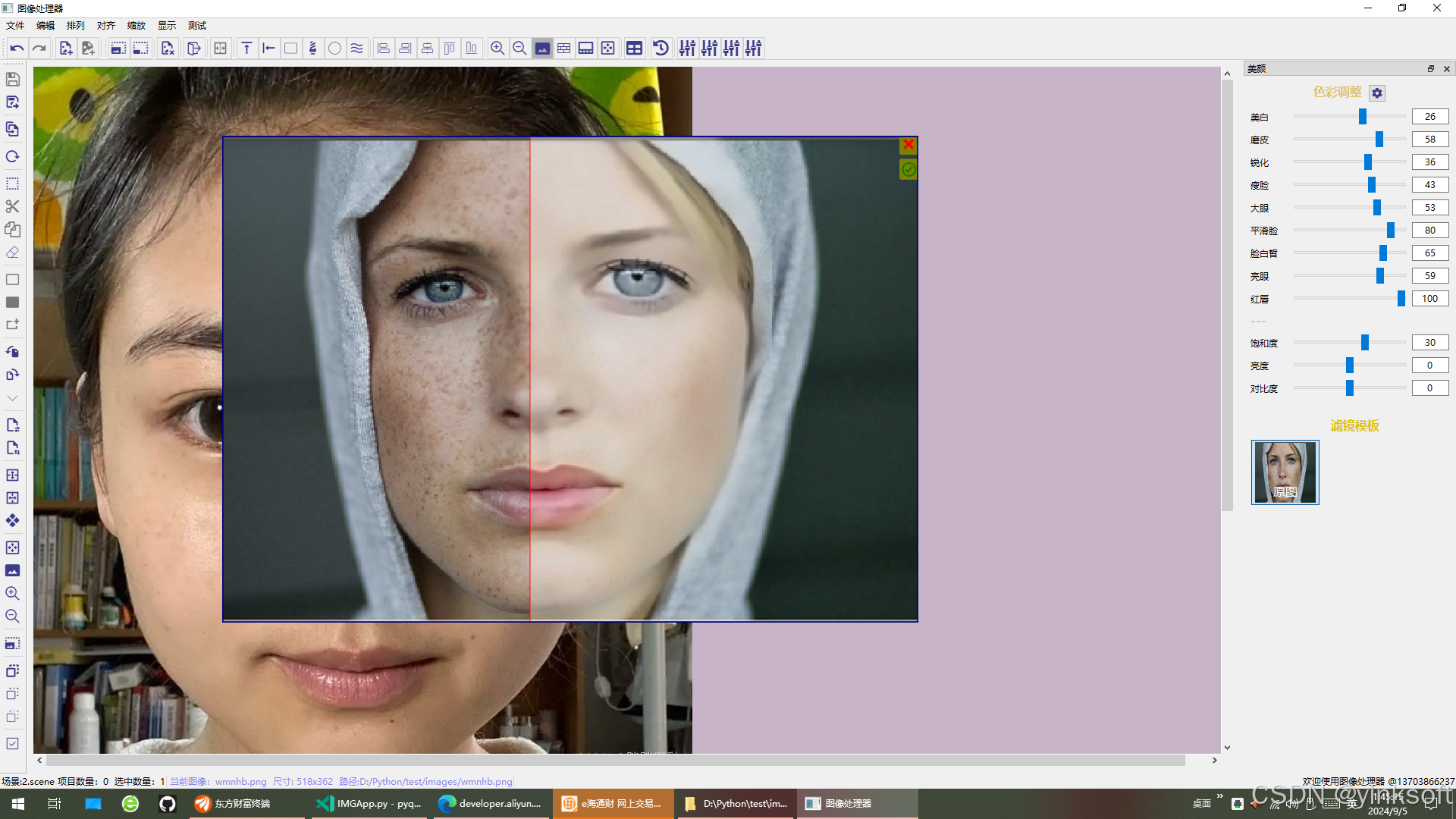Confirm the comparison with the green check icon
Image resolution: width=1456 pixels, height=819 pixels.
[908, 170]
